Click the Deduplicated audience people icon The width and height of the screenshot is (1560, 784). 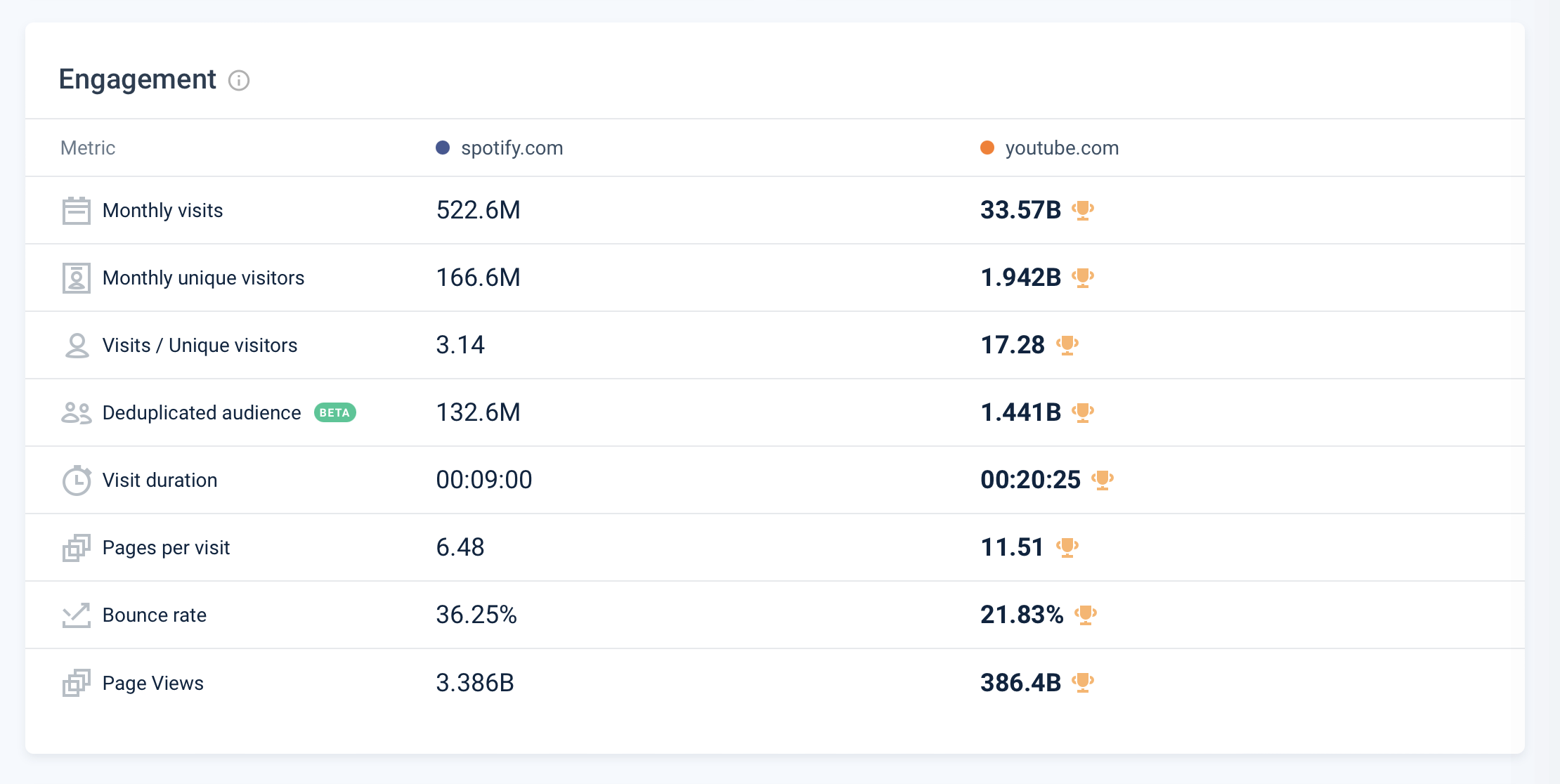(76, 413)
